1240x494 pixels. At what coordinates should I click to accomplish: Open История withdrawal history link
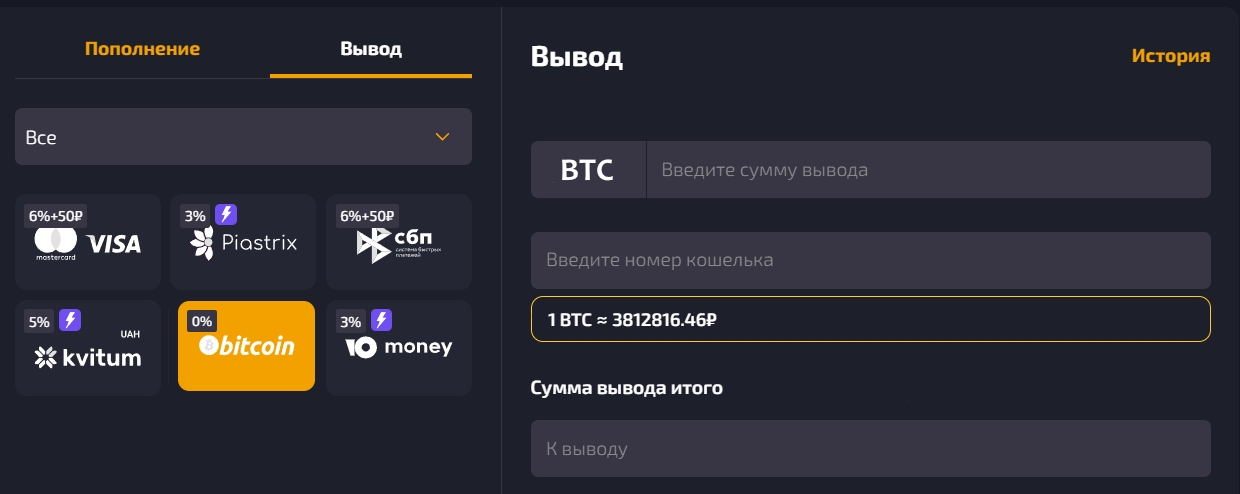coord(1170,56)
